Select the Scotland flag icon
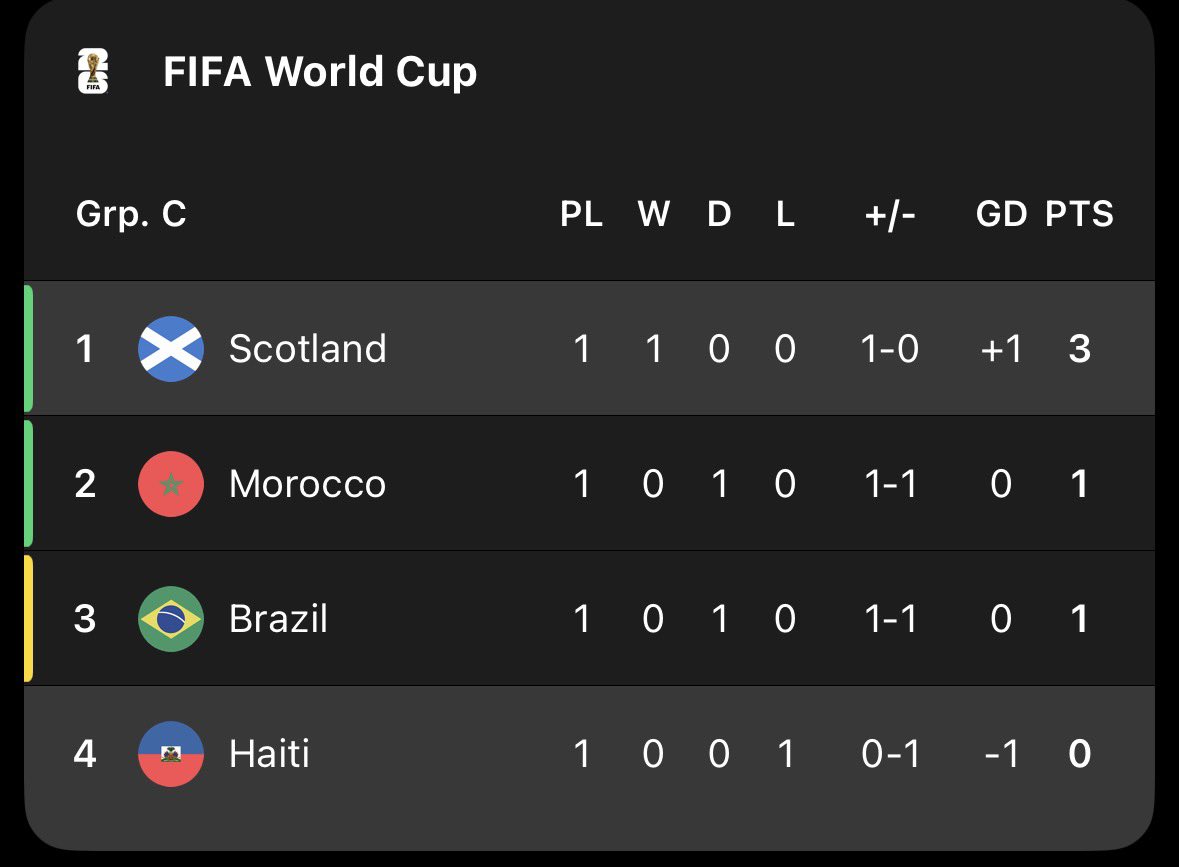The width and height of the screenshot is (1179, 867). [x=171, y=349]
